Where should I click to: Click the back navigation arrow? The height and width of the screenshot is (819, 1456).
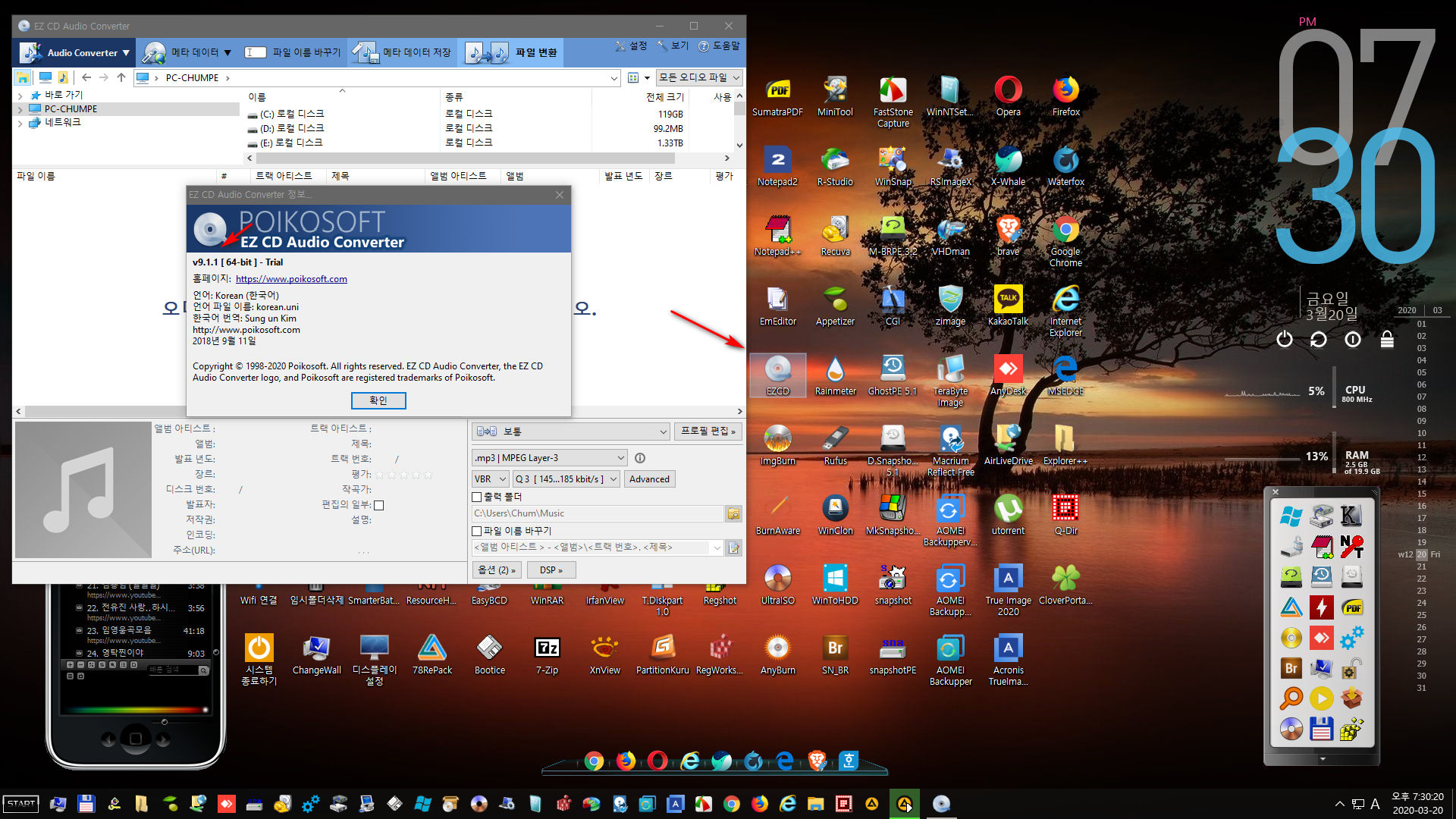[x=86, y=77]
